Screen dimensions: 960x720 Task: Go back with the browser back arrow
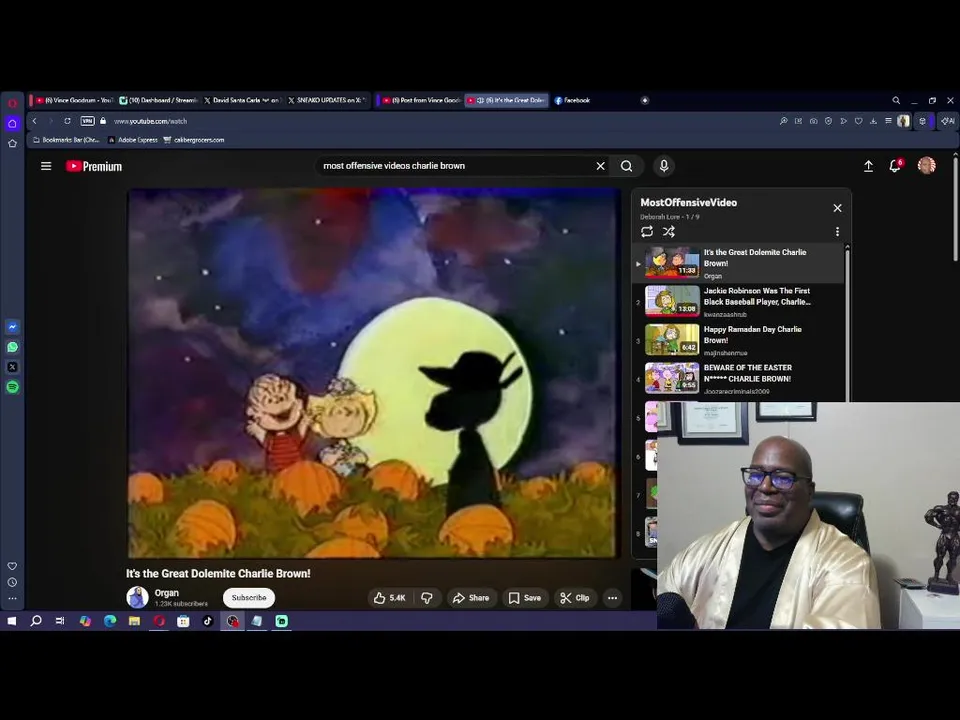(x=35, y=121)
